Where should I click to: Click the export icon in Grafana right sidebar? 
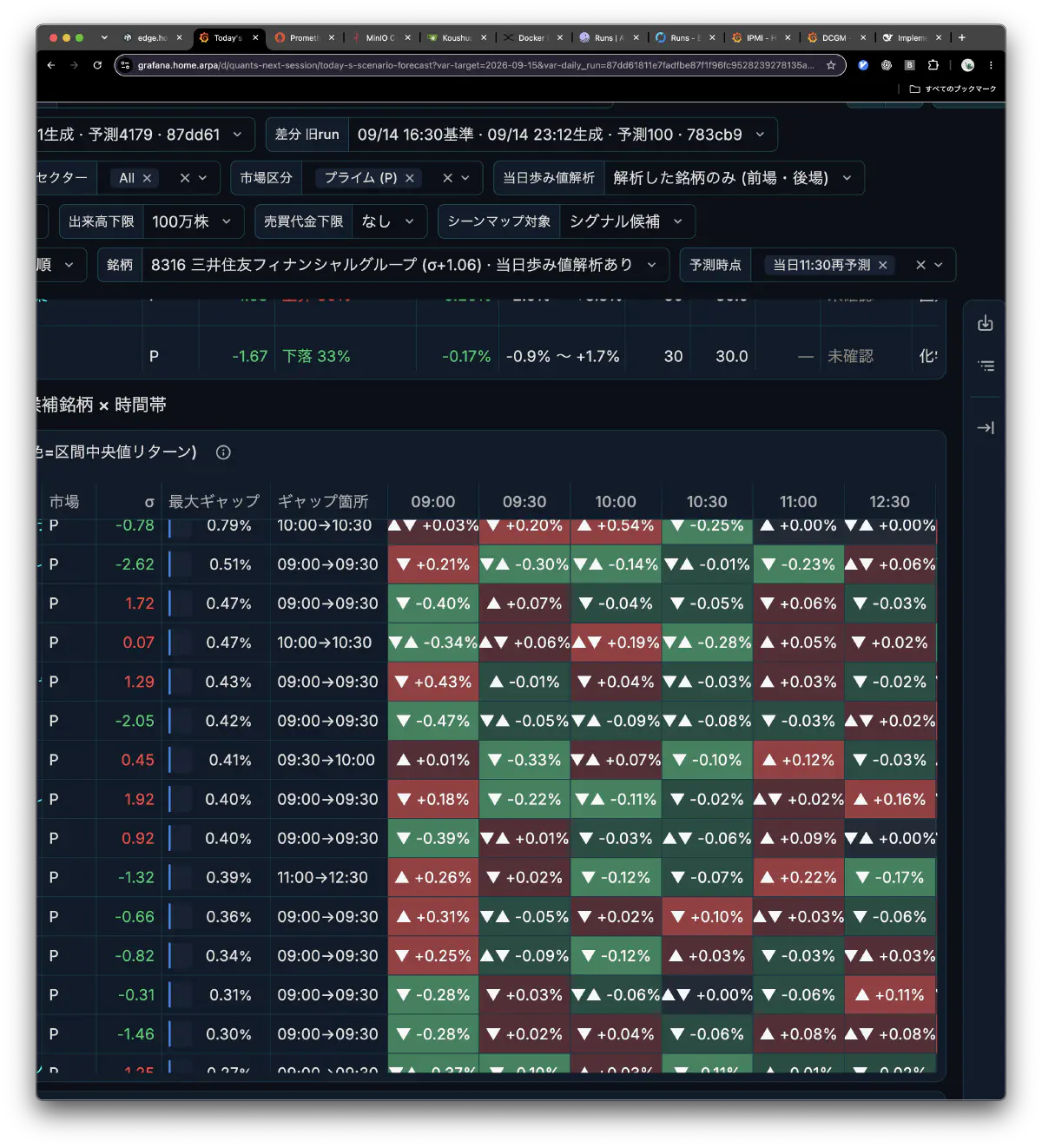[x=986, y=323]
